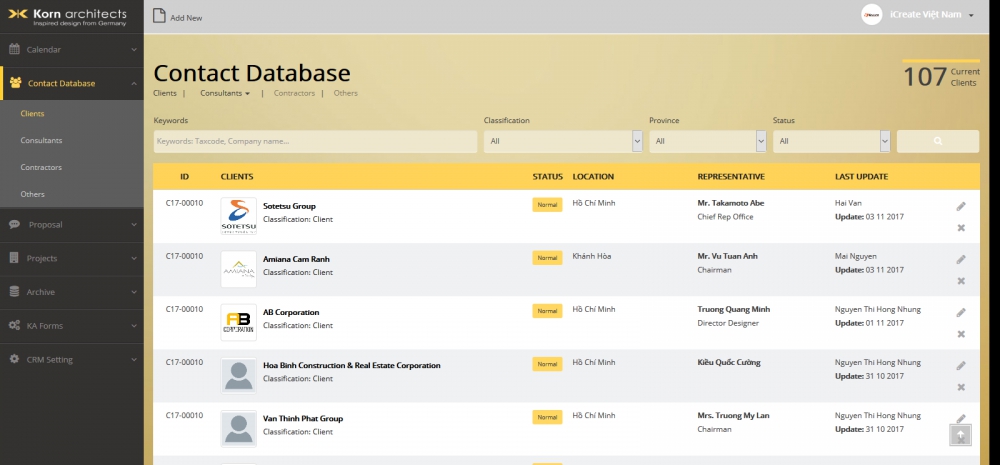Click Amiana Cam Ranh's Normal status badge
Viewport: 1000px width, 465px height.
pyautogui.click(x=547, y=258)
